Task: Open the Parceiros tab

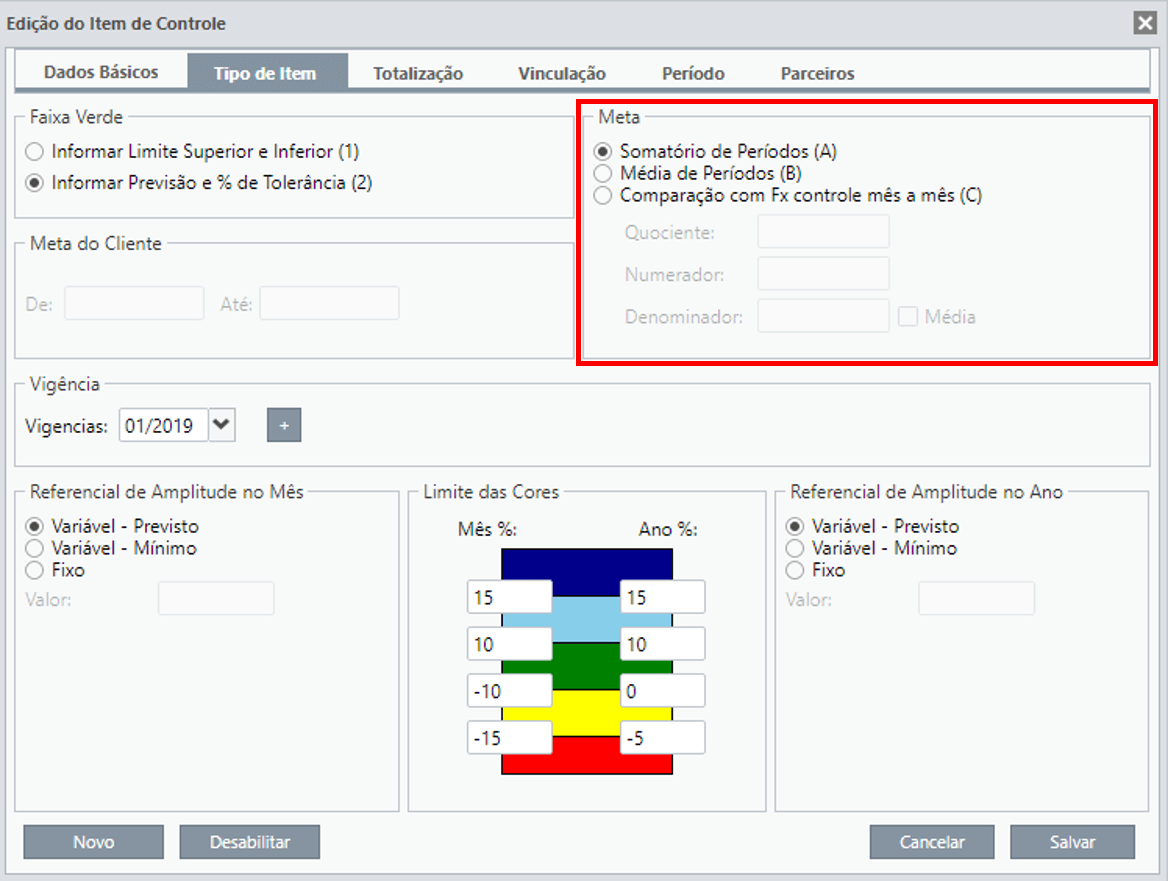Action: click(x=817, y=73)
